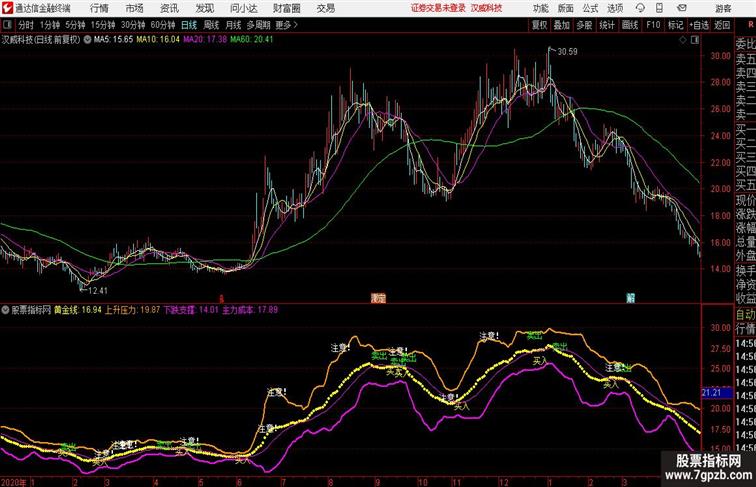Open the F10 company info
Viewport: 756px width, 487px height.
[x=653, y=25]
